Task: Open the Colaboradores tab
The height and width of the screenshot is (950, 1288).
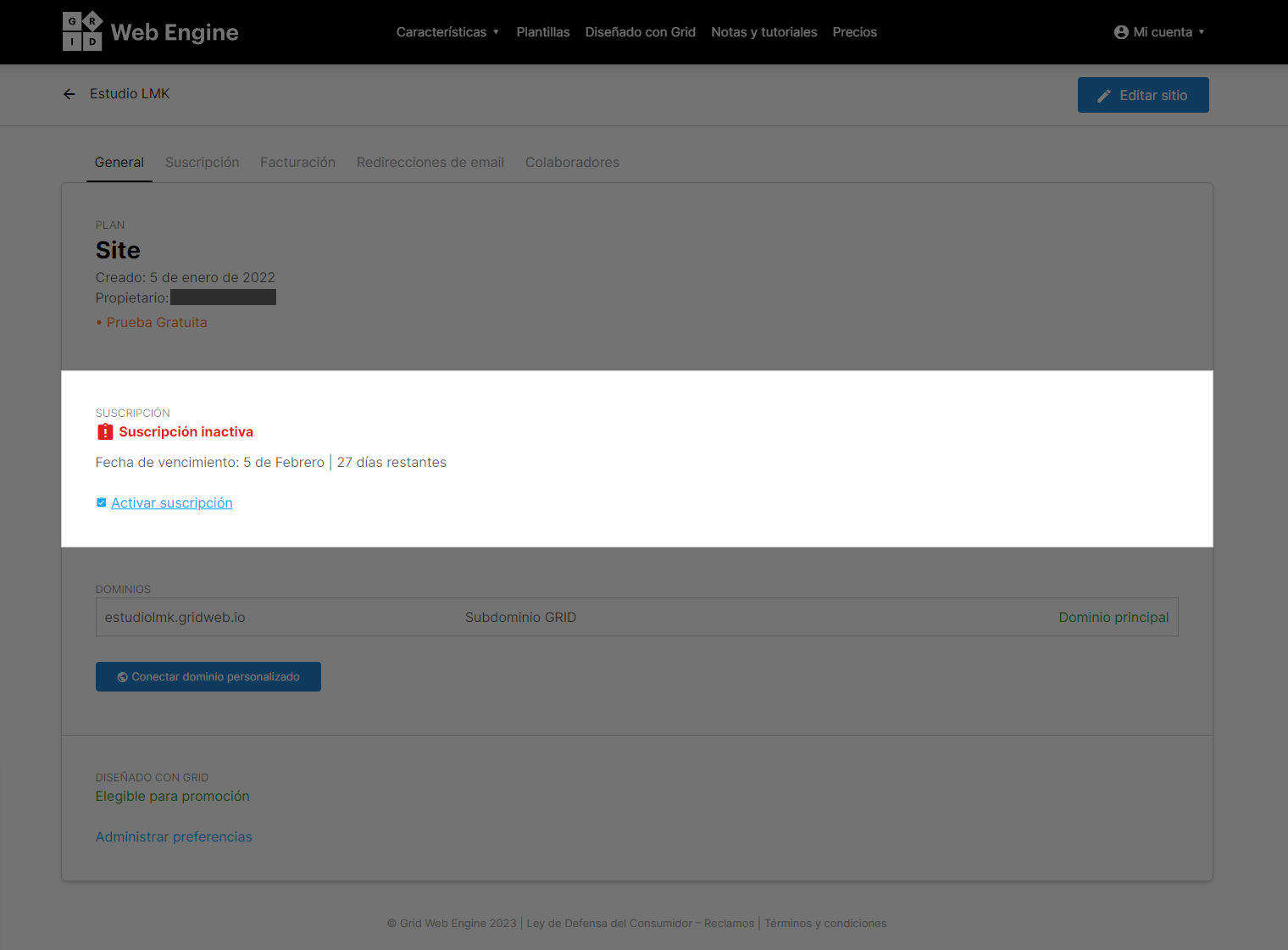Action: pos(572,162)
